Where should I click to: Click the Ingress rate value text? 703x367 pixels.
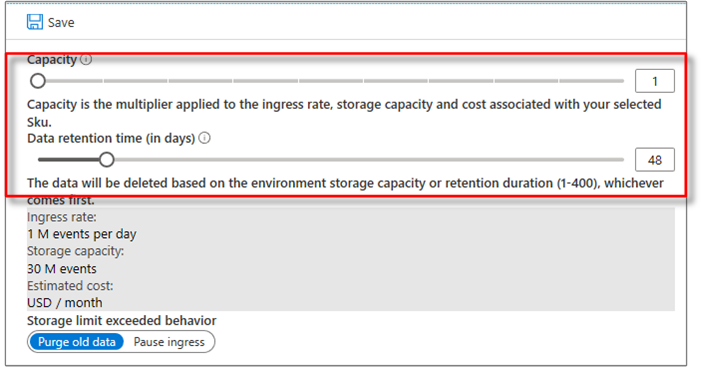[x=82, y=234]
